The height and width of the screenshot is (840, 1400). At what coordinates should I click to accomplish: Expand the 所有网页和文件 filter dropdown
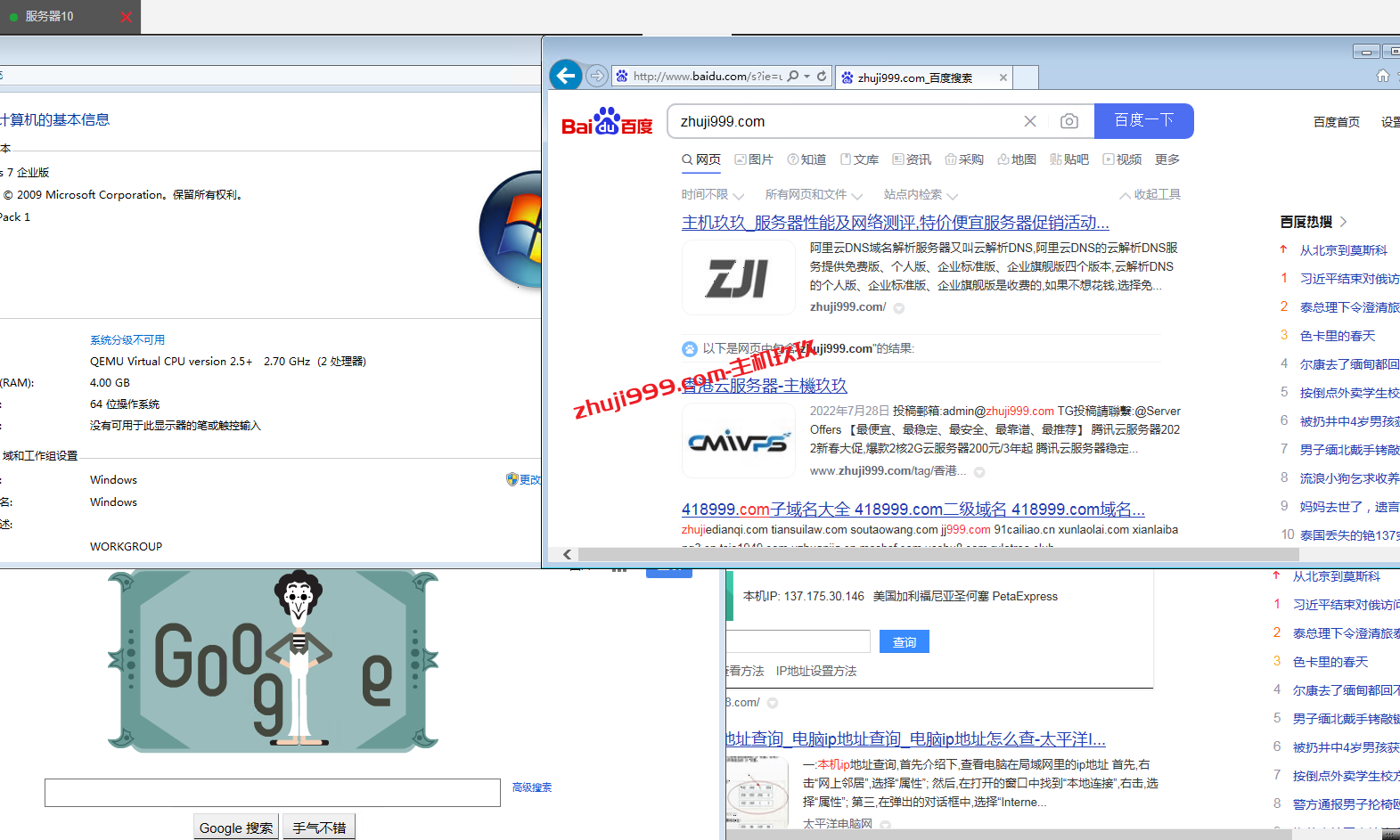pyautogui.click(x=814, y=194)
